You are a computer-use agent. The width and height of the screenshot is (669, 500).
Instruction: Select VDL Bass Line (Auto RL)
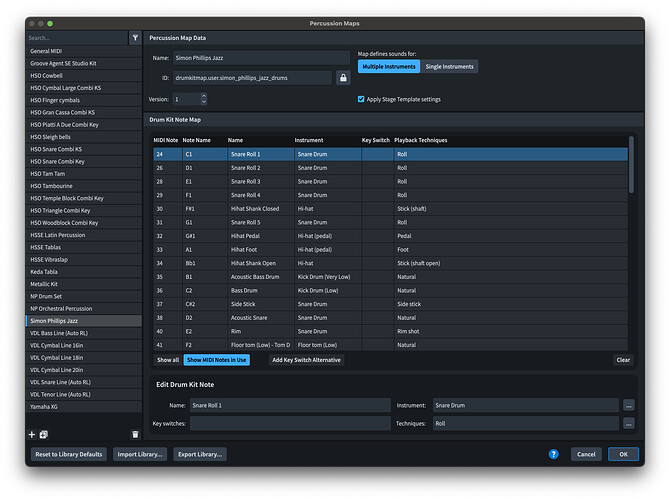(x=84, y=333)
